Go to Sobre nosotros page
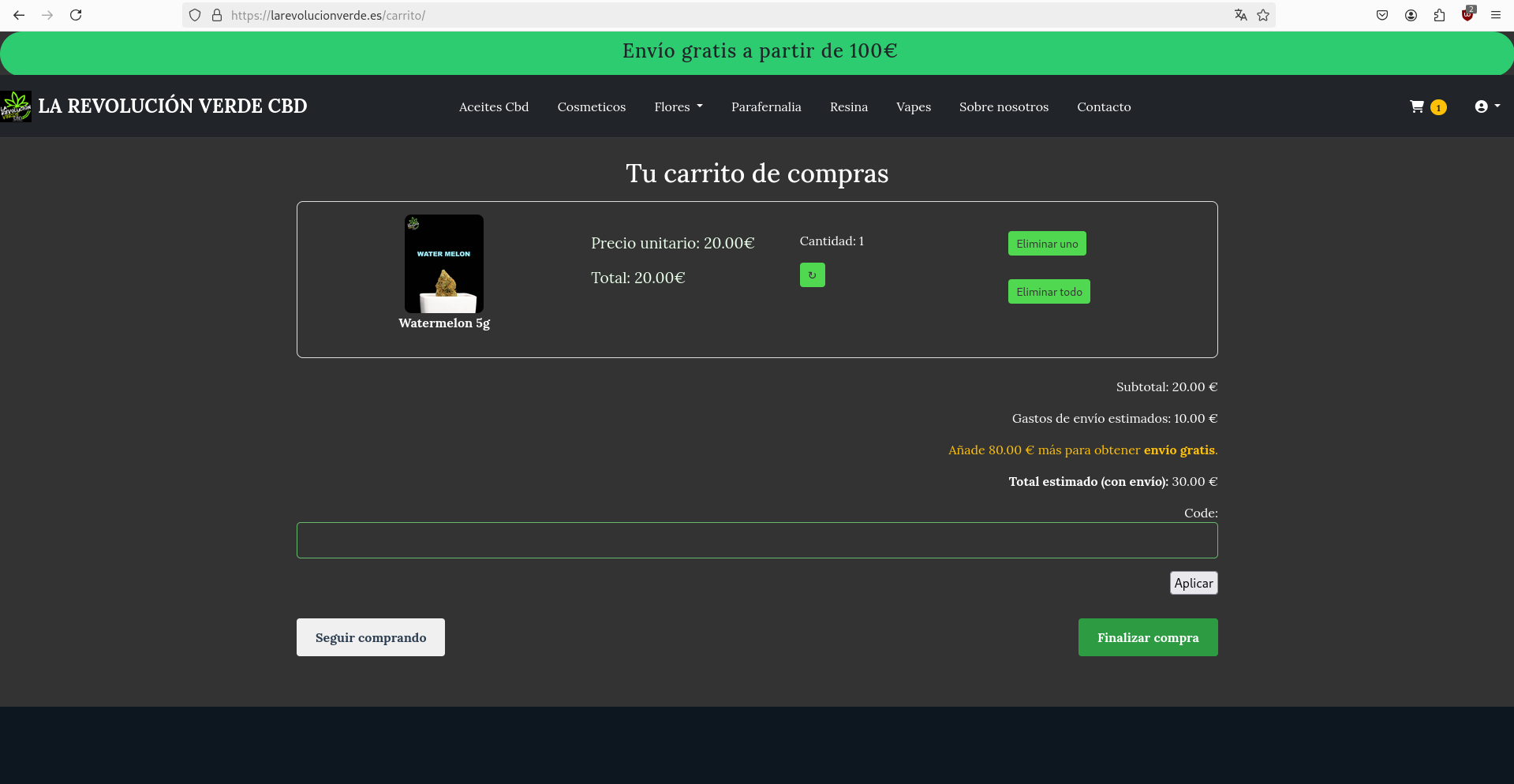 pos(1004,106)
